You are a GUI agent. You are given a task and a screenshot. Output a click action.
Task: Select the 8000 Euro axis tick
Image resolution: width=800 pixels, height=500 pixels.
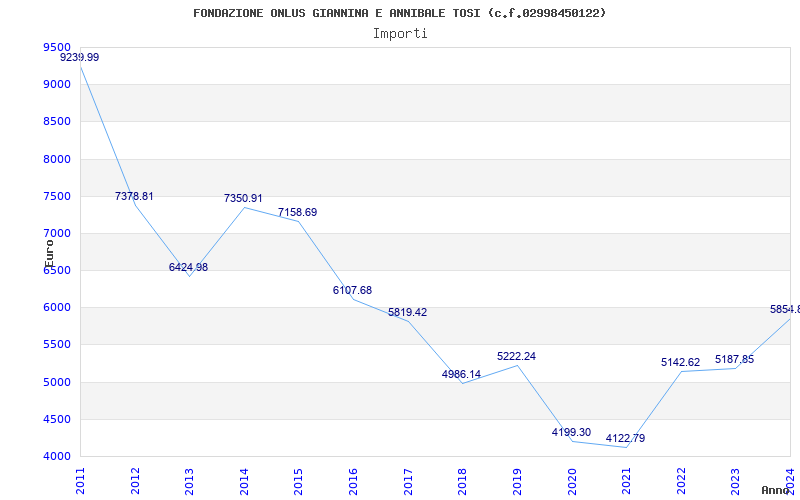(x=57, y=159)
